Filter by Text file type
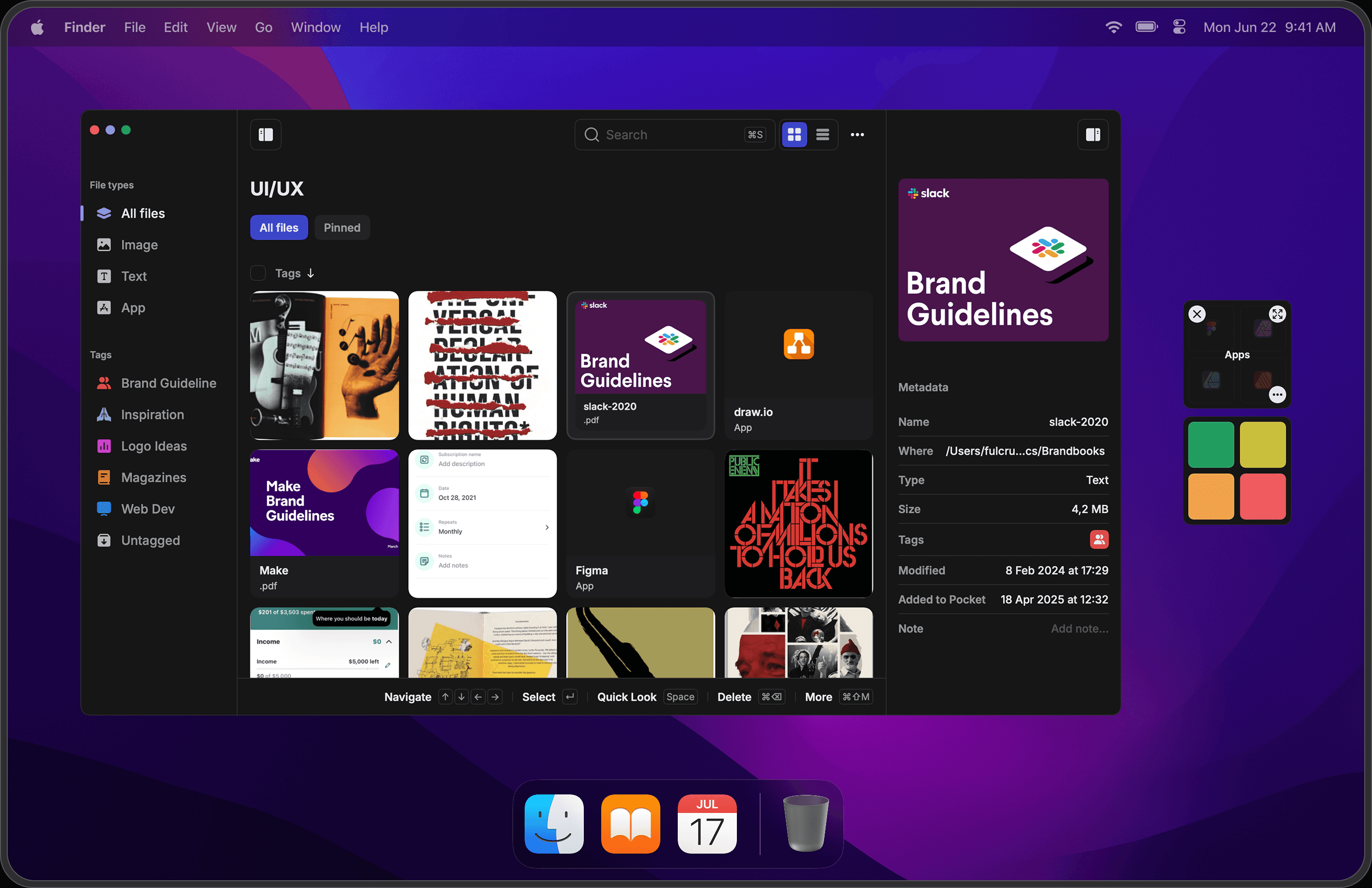1372x888 pixels. 134,276
